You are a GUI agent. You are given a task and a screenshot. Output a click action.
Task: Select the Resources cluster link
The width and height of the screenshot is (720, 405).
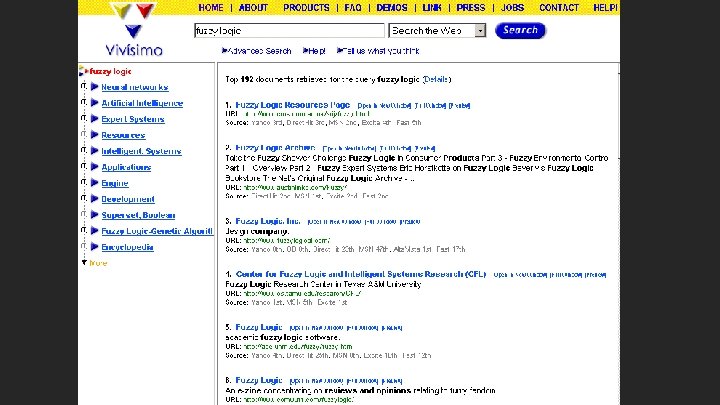tap(123, 135)
